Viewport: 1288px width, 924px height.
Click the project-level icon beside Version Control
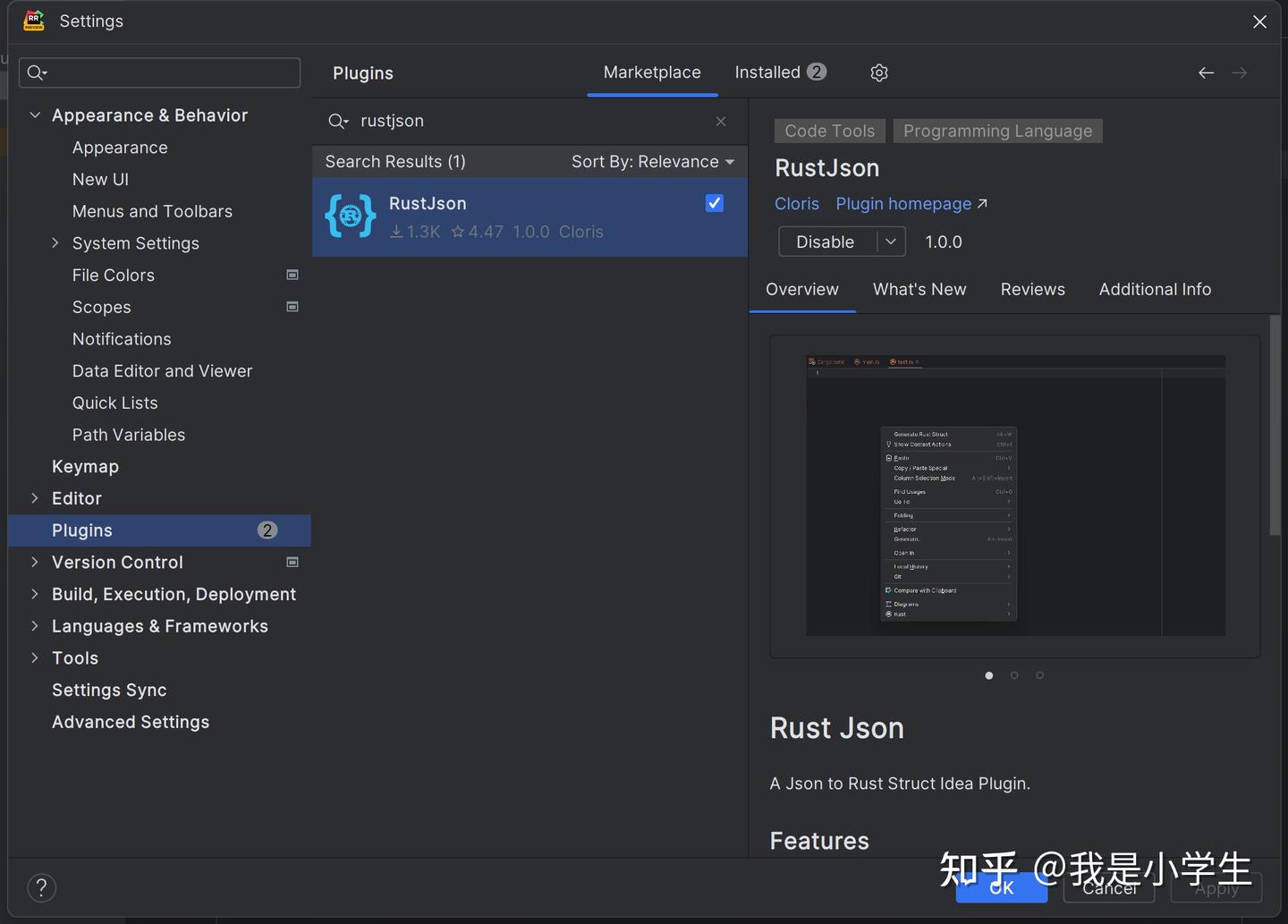[x=292, y=562]
